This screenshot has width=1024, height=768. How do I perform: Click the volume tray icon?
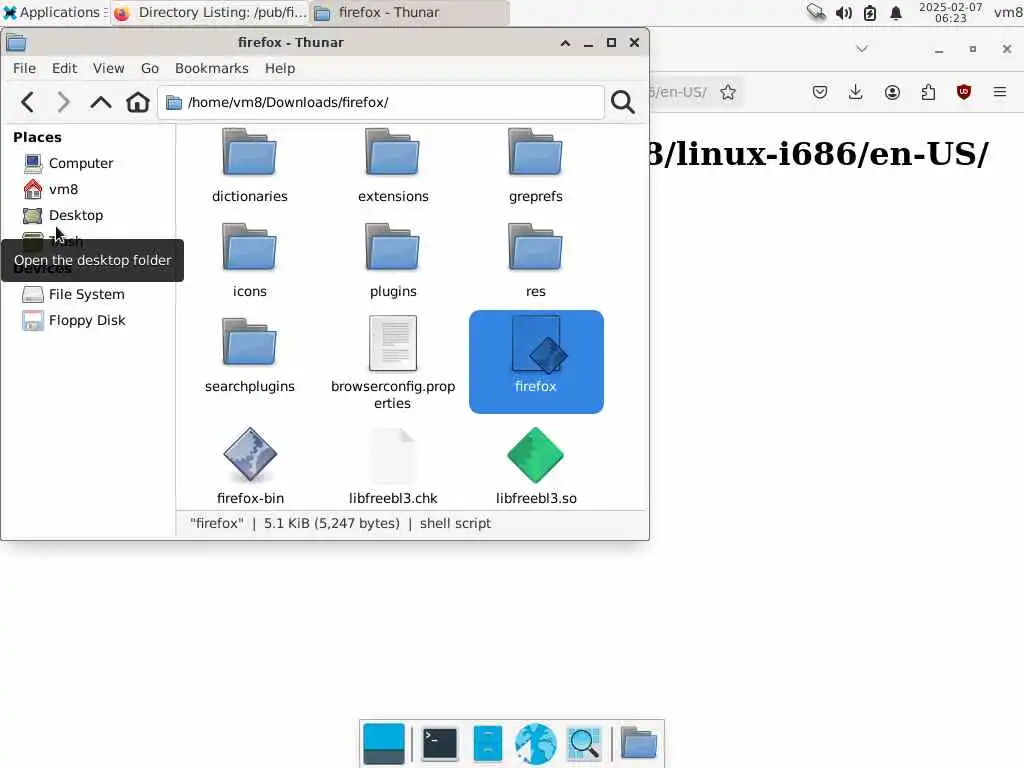(843, 12)
